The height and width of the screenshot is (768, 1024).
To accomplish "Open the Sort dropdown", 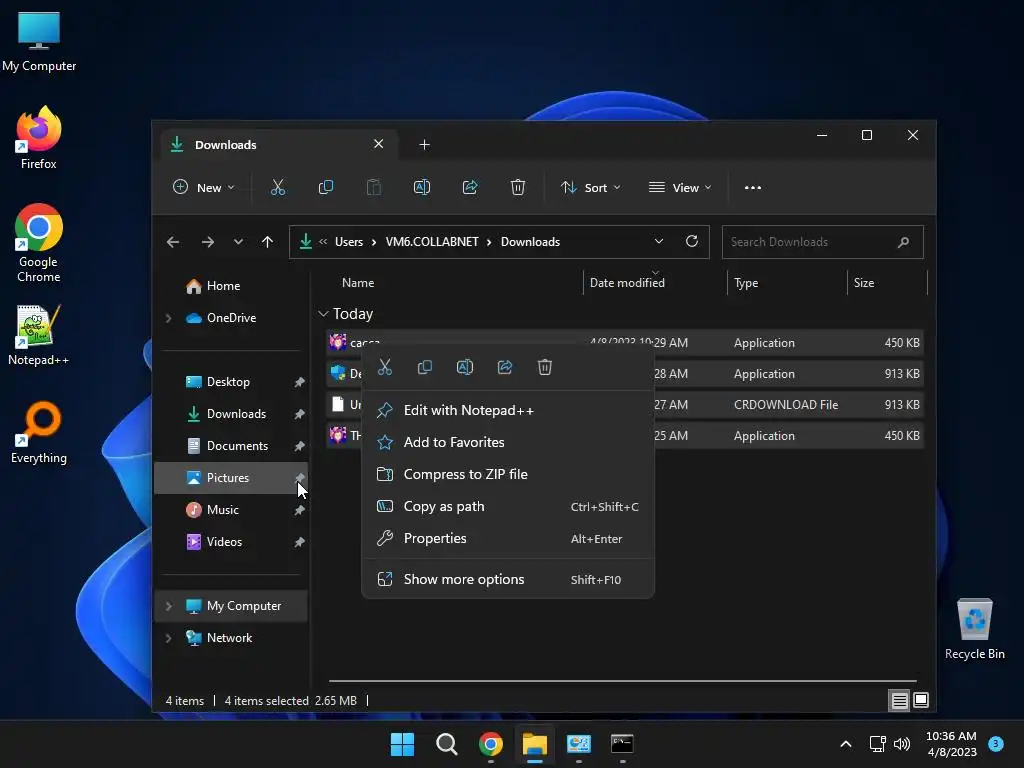I will click(590, 187).
